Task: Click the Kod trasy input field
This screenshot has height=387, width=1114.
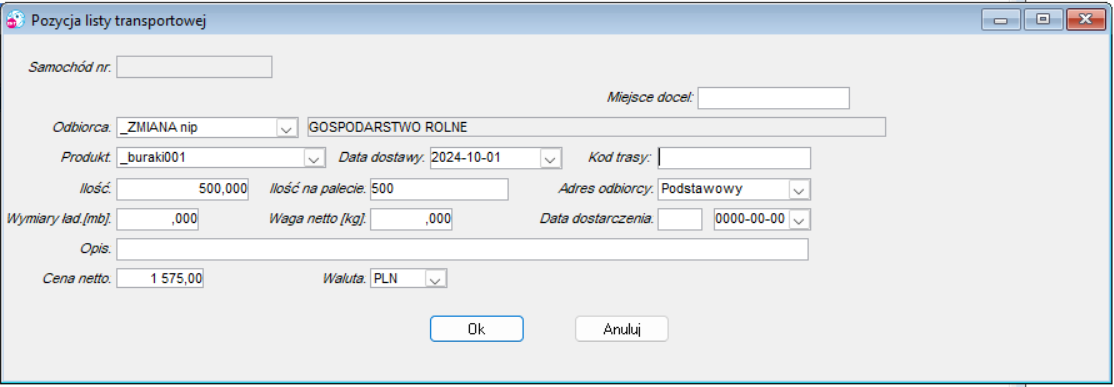Action: pos(734,158)
